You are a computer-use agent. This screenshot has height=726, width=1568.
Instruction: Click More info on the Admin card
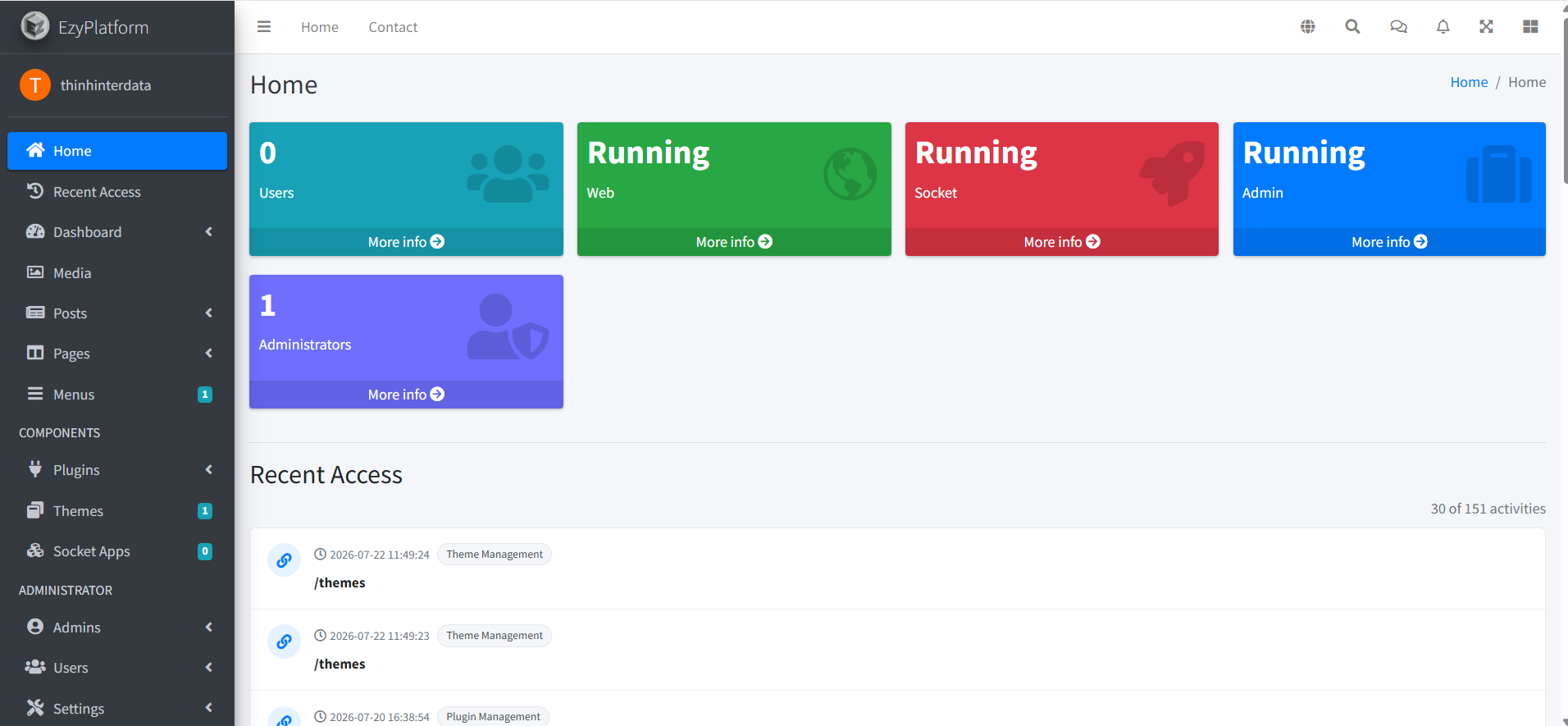coord(1389,242)
